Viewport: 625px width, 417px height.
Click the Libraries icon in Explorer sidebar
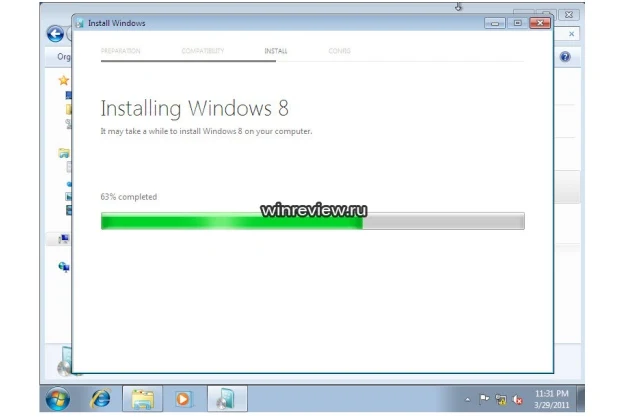[x=64, y=153]
